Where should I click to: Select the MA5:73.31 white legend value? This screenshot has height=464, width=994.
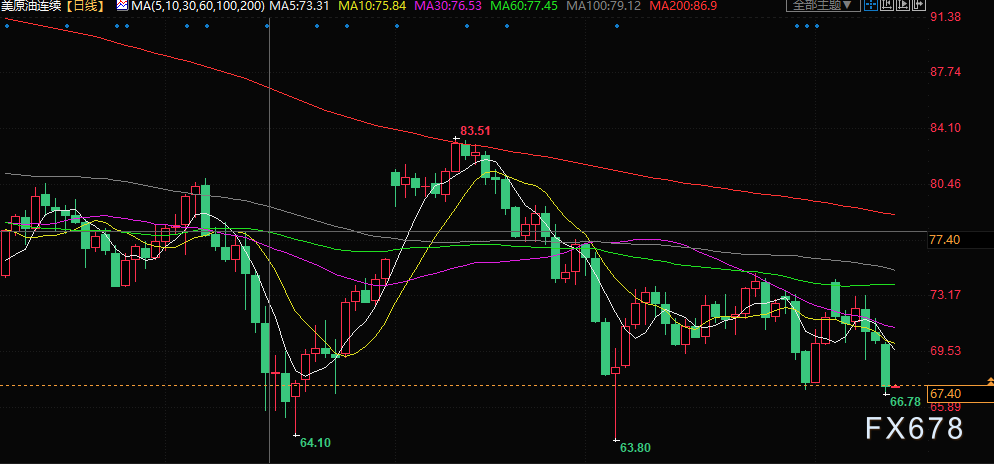300,6
